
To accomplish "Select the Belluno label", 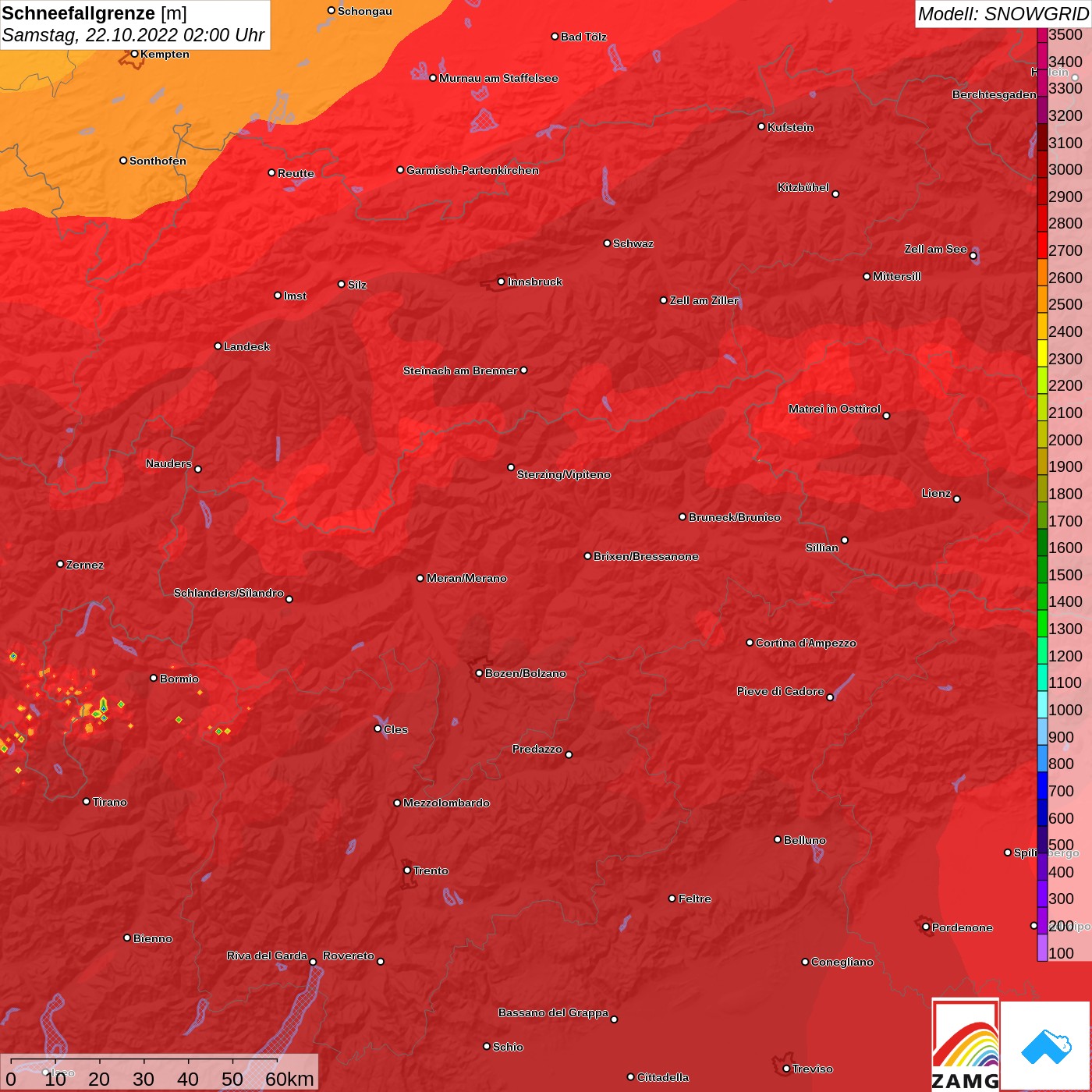I will click(x=804, y=840).
